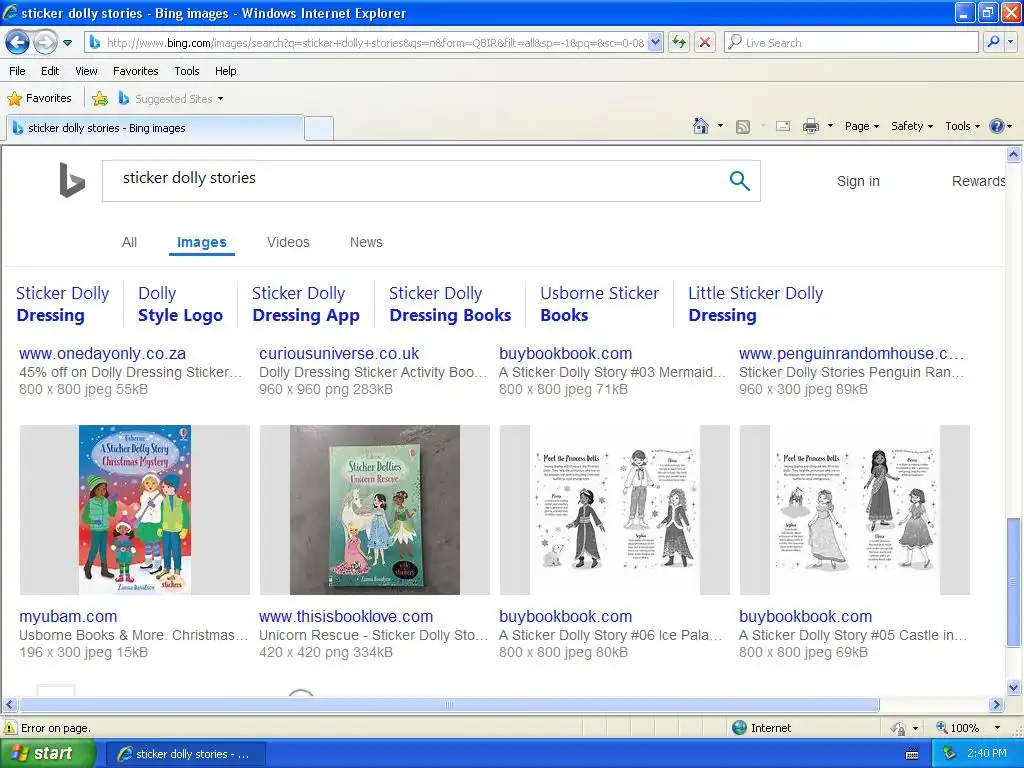The height and width of the screenshot is (768, 1024).
Task: Open the www.onedayonly.co.za link
Action: click(x=103, y=353)
